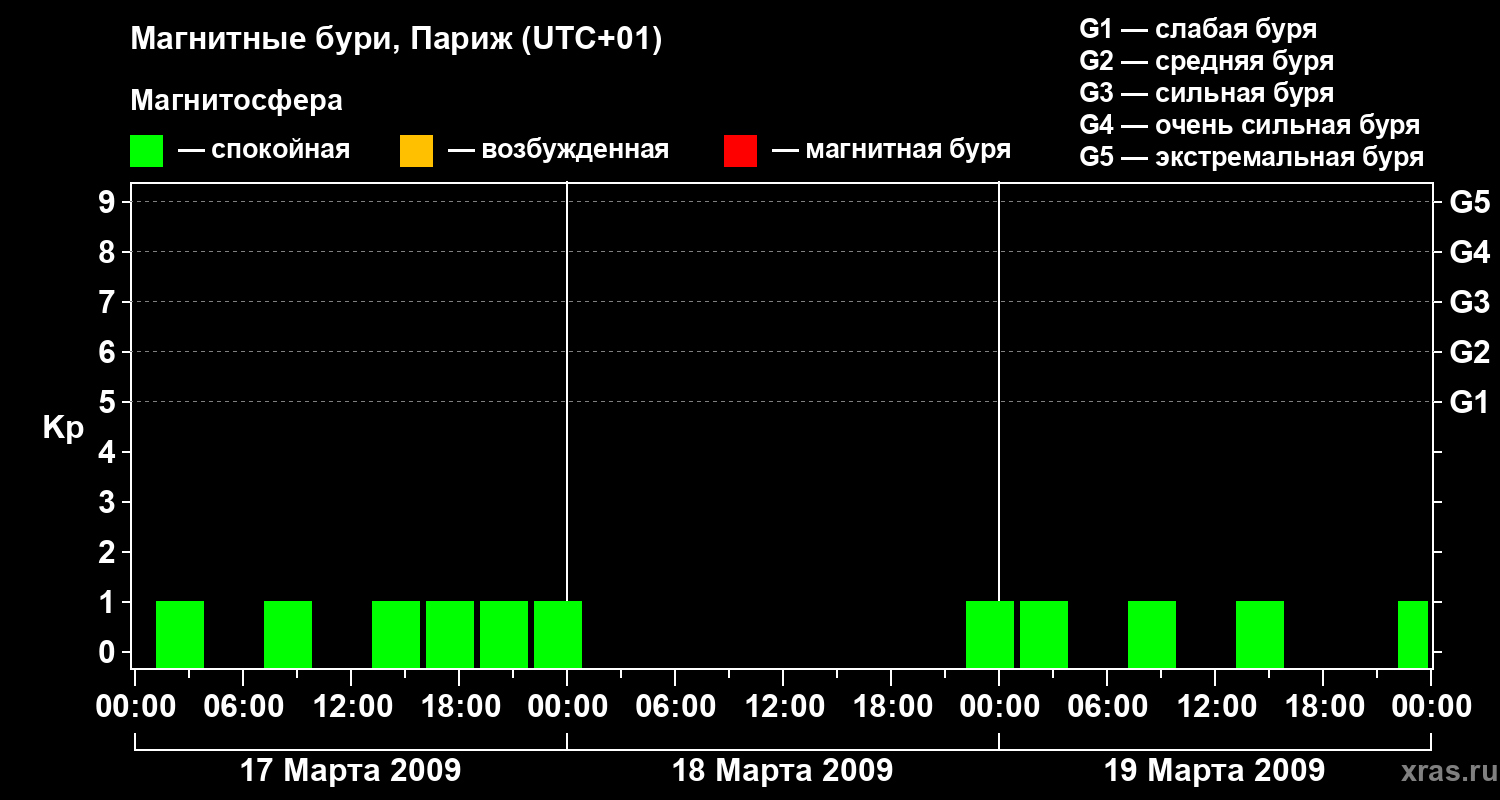This screenshot has width=1500, height=800.
Task: Click the 'Kp' axis label
Action: click(x=63, y=427)
